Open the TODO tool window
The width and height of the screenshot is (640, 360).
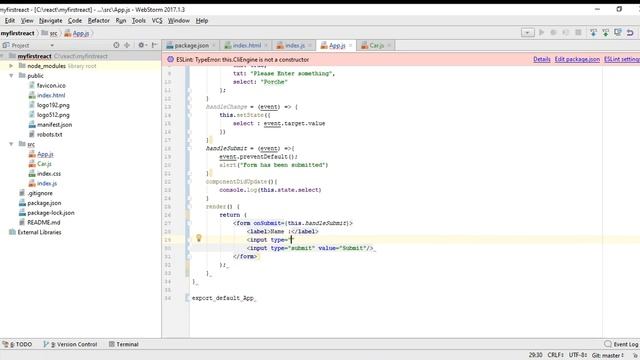point(17,344)
